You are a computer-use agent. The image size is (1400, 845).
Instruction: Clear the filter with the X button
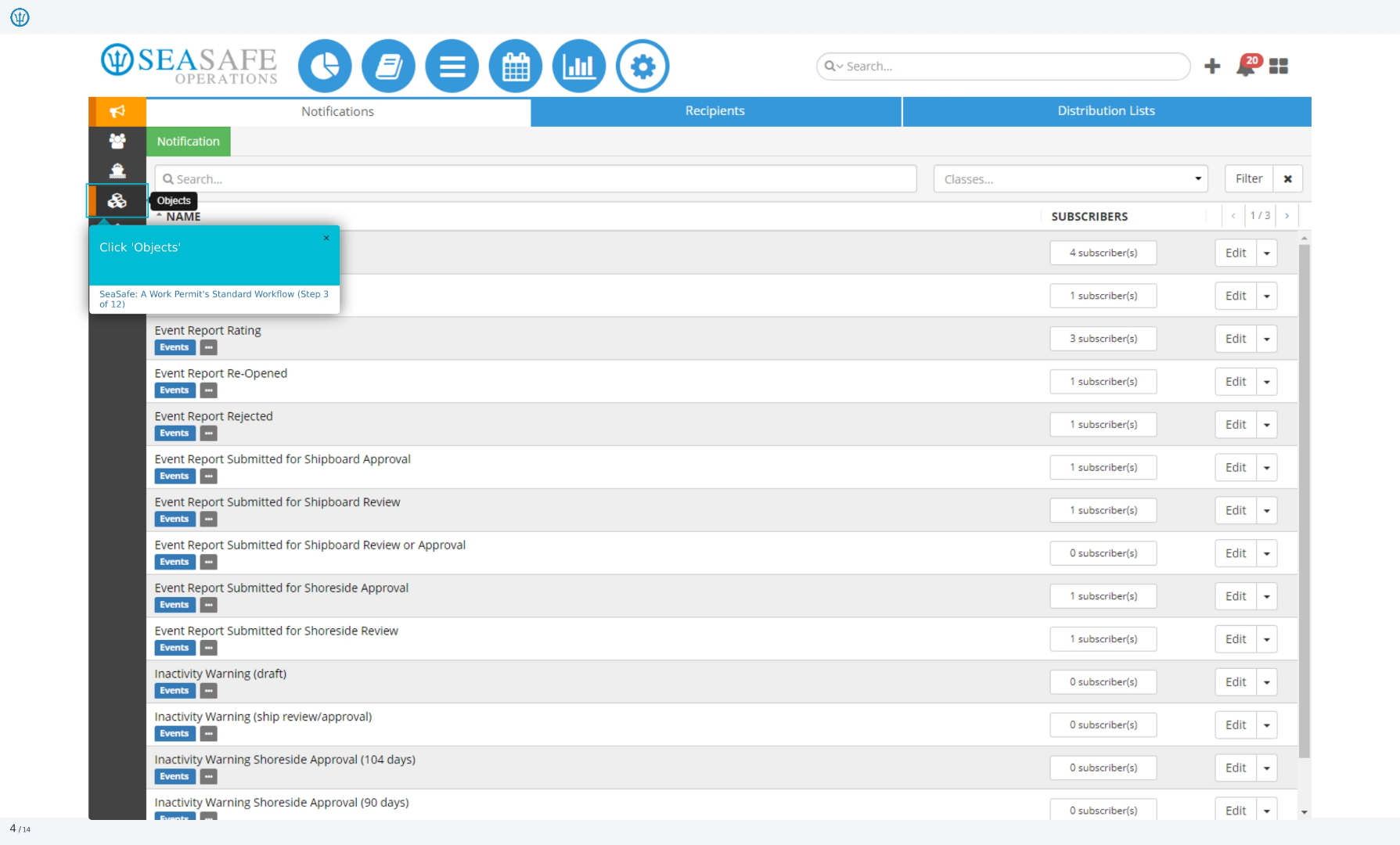(1287, 179)
